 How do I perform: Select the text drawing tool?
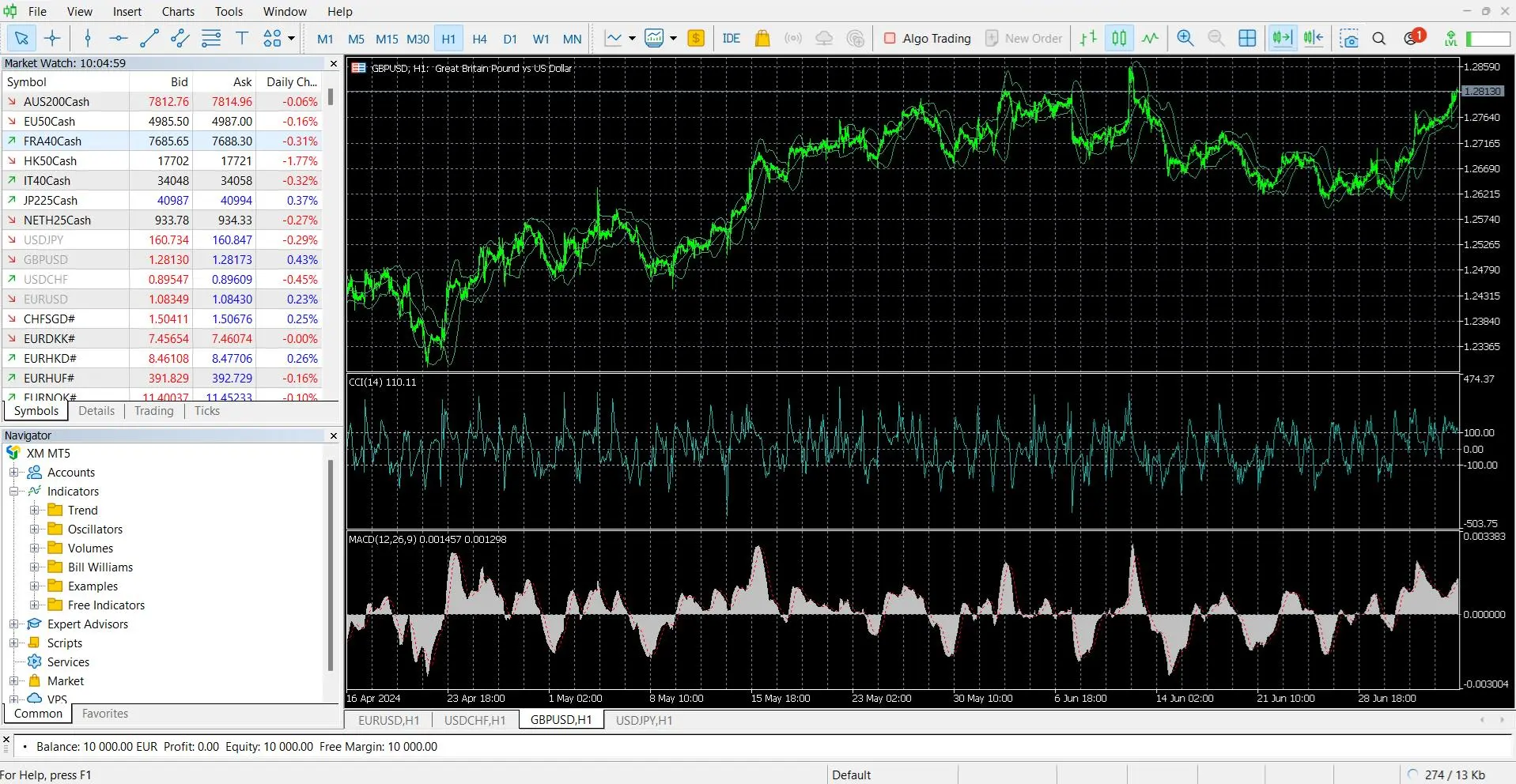(x=242, y=38)
